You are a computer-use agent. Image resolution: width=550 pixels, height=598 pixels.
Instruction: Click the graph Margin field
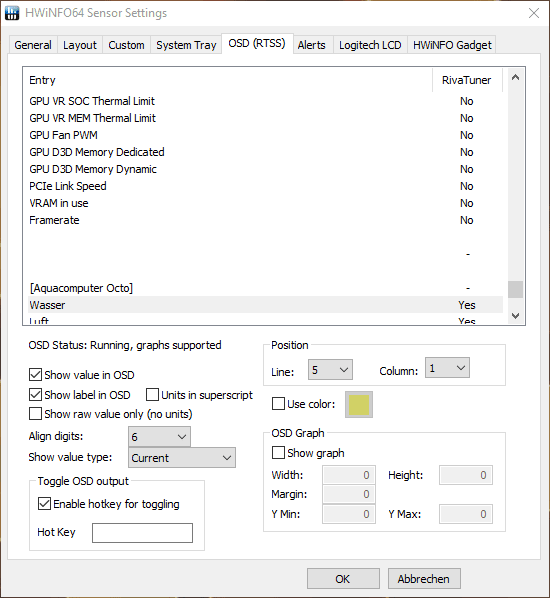349,494
